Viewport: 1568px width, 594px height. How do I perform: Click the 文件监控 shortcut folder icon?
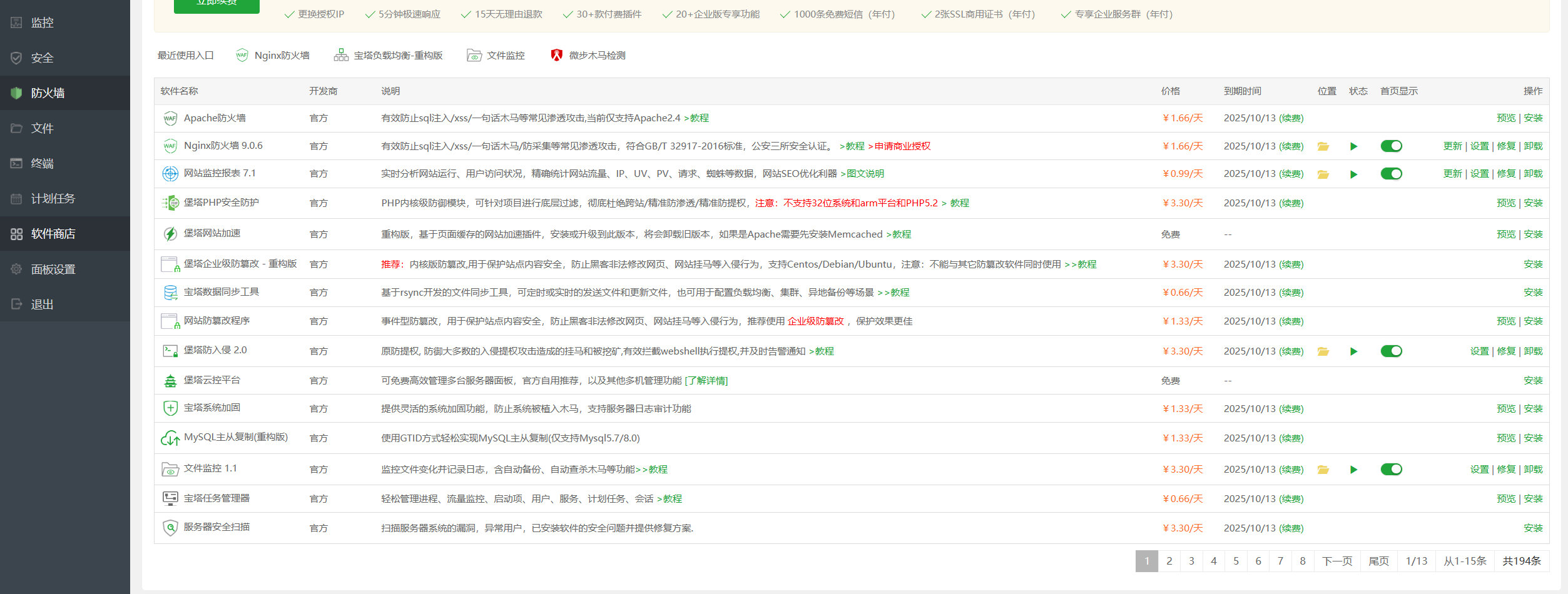[474, 56]
